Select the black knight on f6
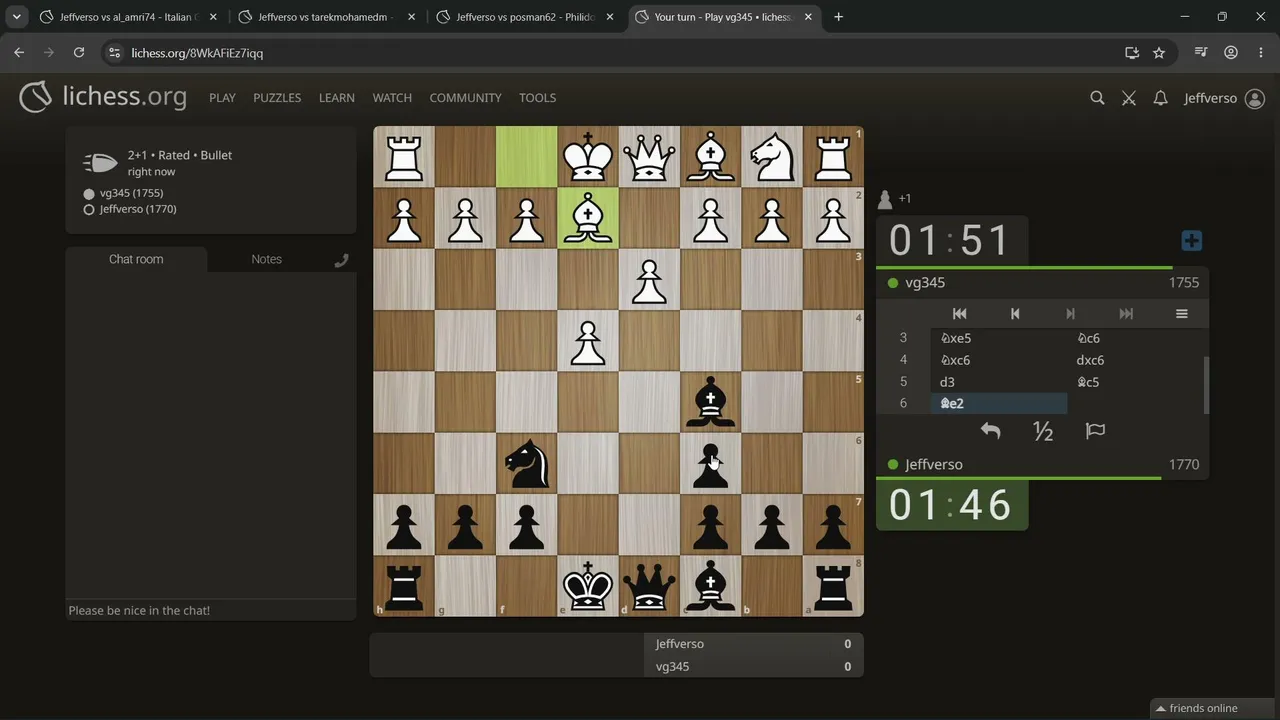1280x720 pixels. pos(527,463)
